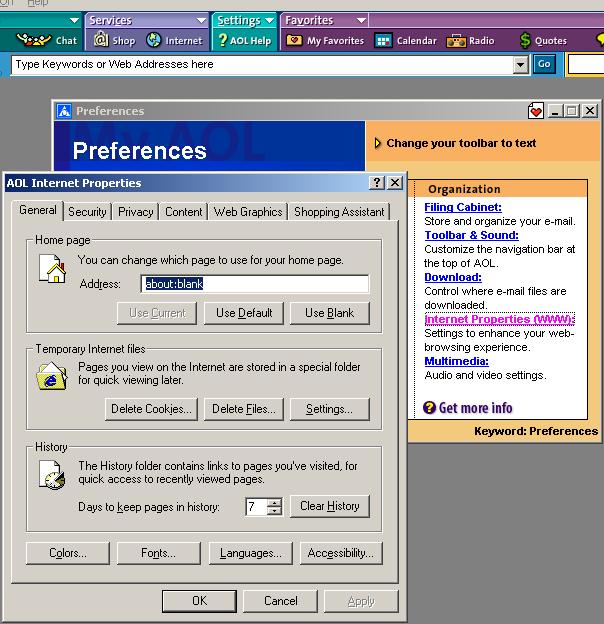This screenshot has width=604, height=624.
Task: Expand the Services menu dropdown
Action: click(201, 20)
